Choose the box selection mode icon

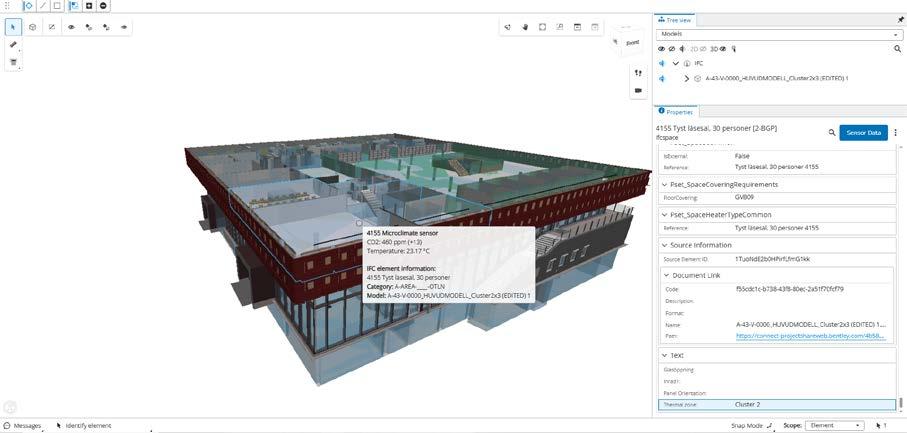57,6
